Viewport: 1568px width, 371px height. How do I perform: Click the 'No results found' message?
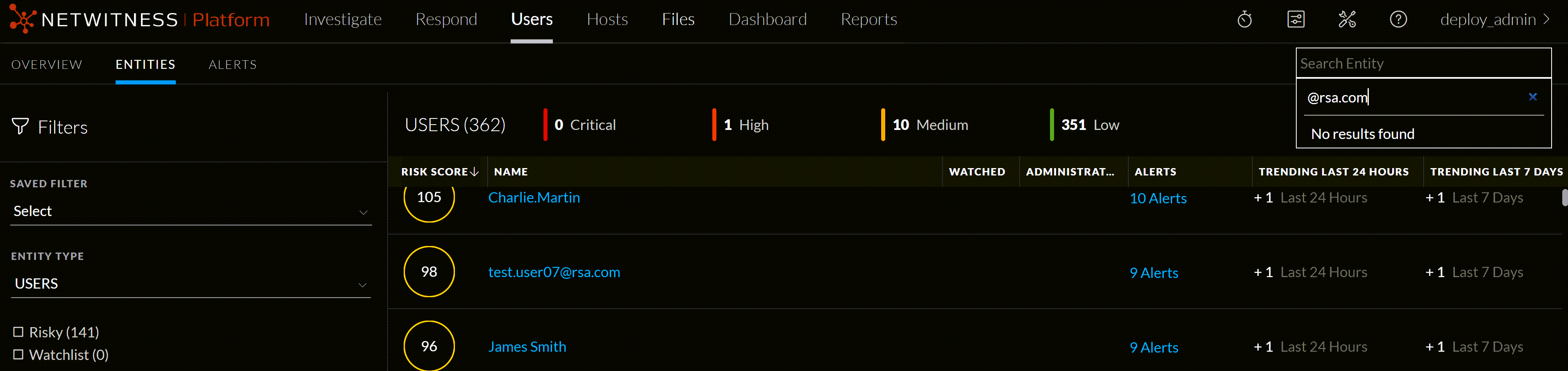coord(1362,134)
